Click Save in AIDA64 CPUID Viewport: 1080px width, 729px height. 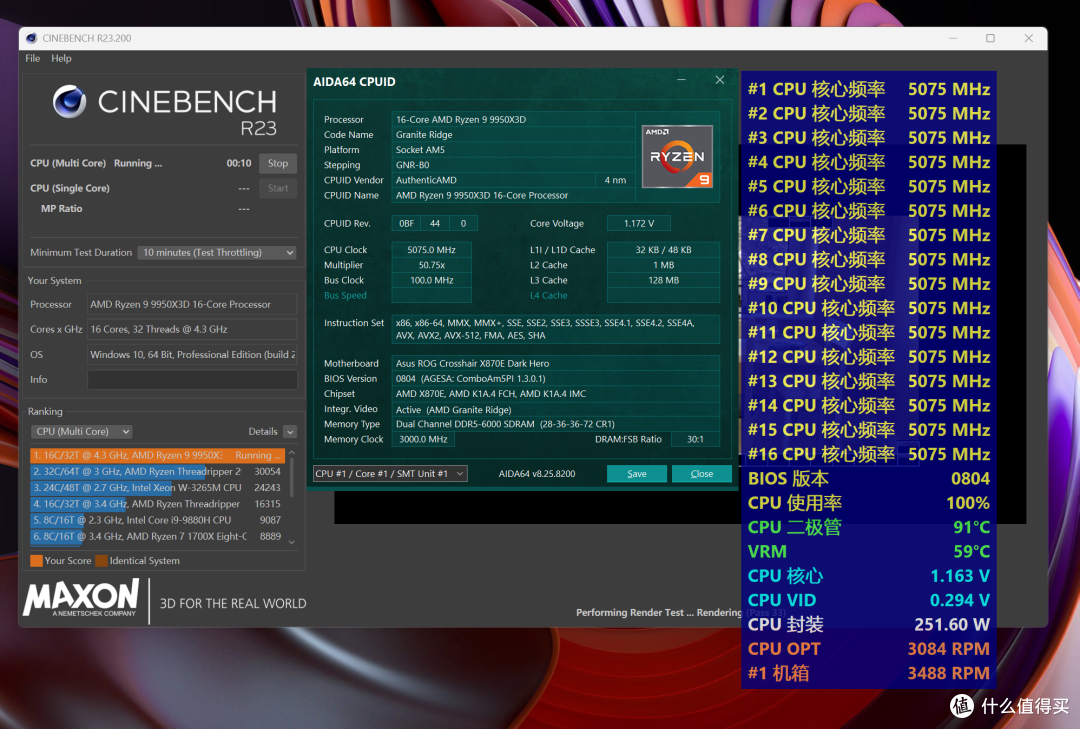coord(636,474)
